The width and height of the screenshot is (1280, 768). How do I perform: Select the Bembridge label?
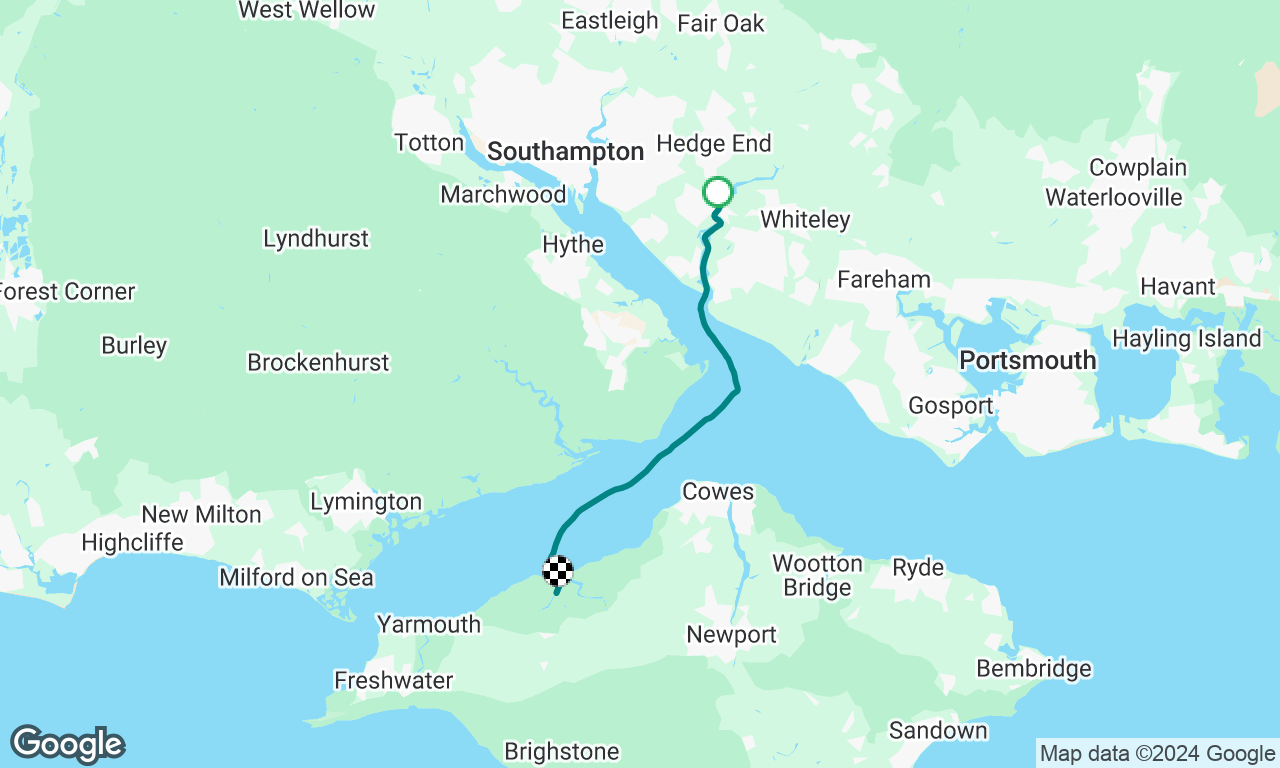pos(1034,669)
